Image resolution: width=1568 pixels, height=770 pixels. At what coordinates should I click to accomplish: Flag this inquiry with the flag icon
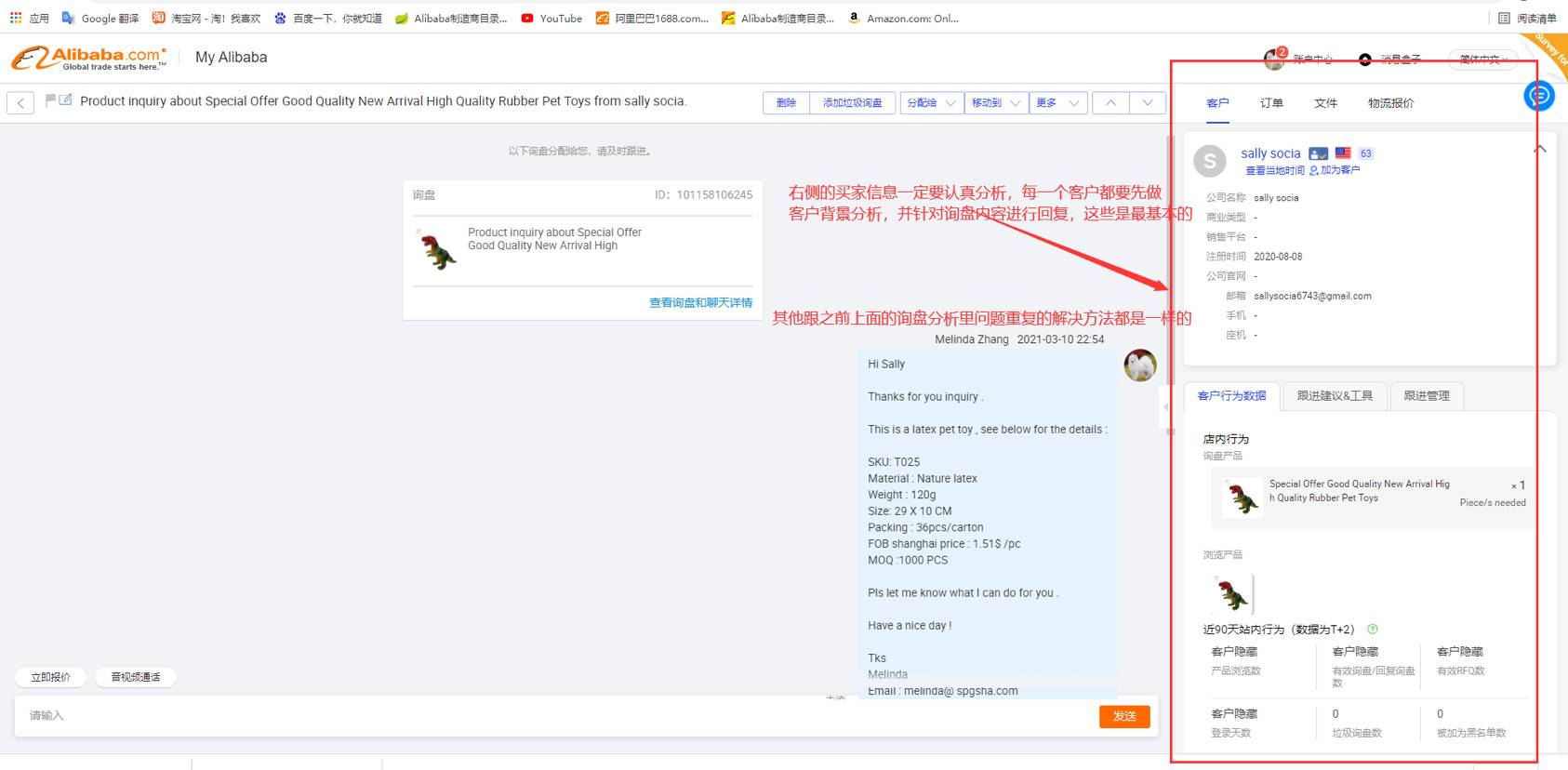pyautogui.click(x=50, y=100)
